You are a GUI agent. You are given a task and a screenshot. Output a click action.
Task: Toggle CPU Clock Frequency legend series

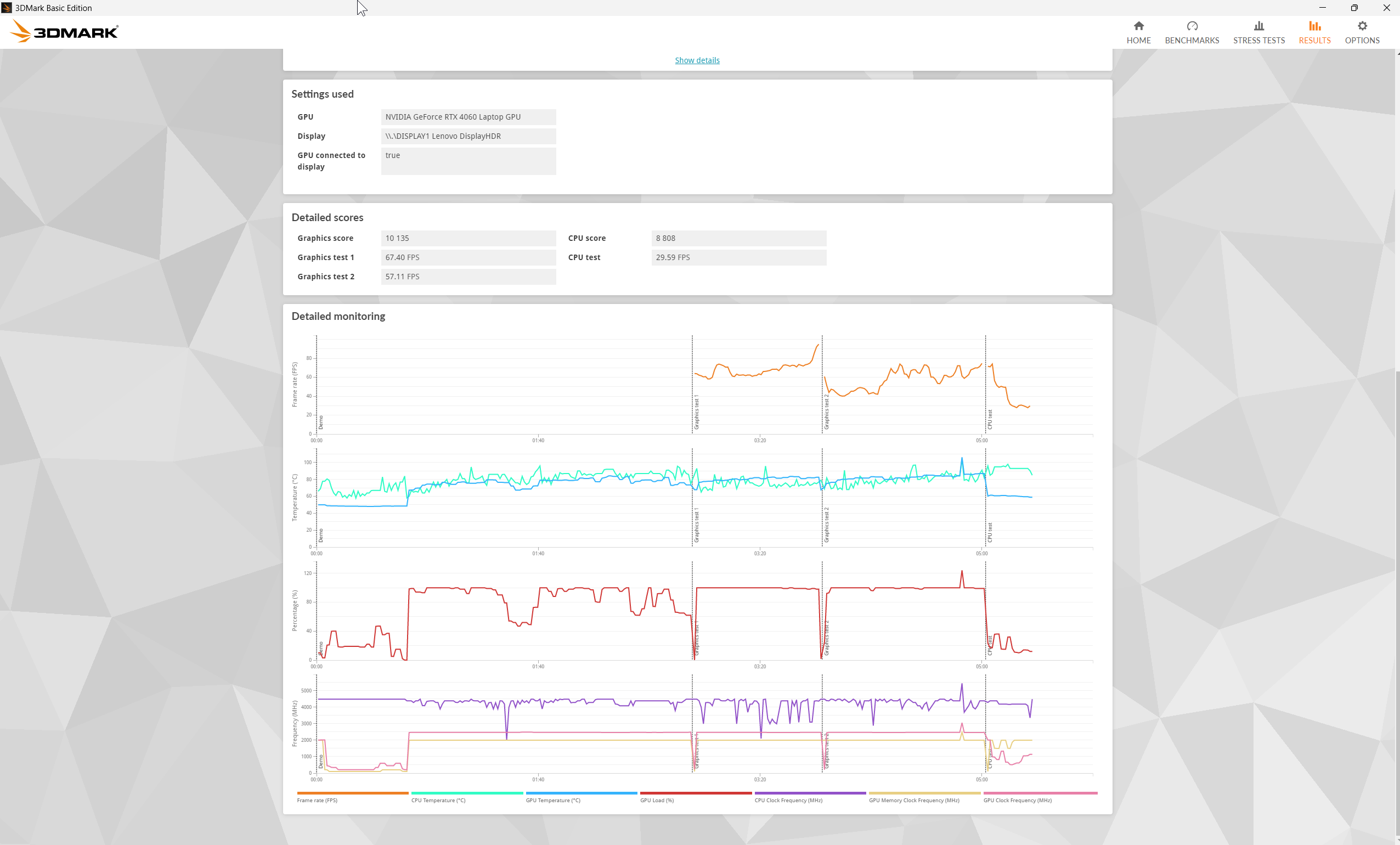[788, 800]
